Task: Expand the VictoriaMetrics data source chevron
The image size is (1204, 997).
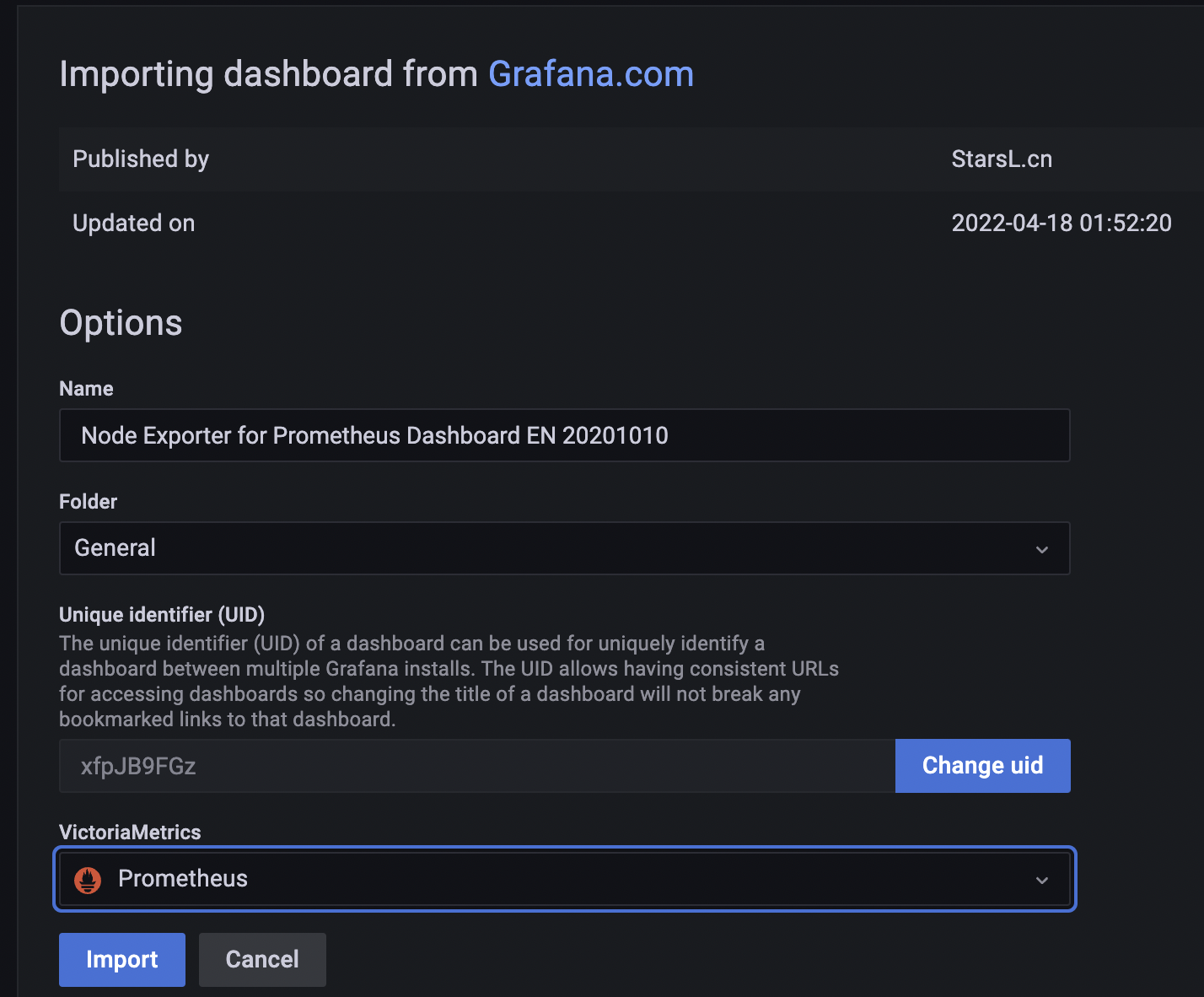Action: [1042, 880]
